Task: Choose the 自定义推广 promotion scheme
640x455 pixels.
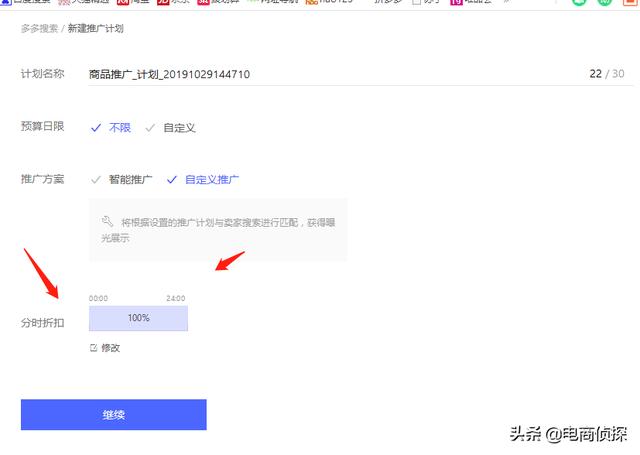Action: click(x=203, y=180)
